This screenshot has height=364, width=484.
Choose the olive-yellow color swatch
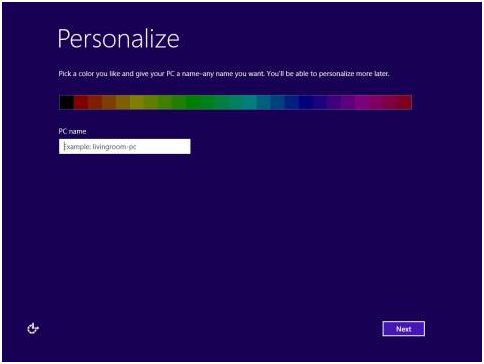pos(137,102)
